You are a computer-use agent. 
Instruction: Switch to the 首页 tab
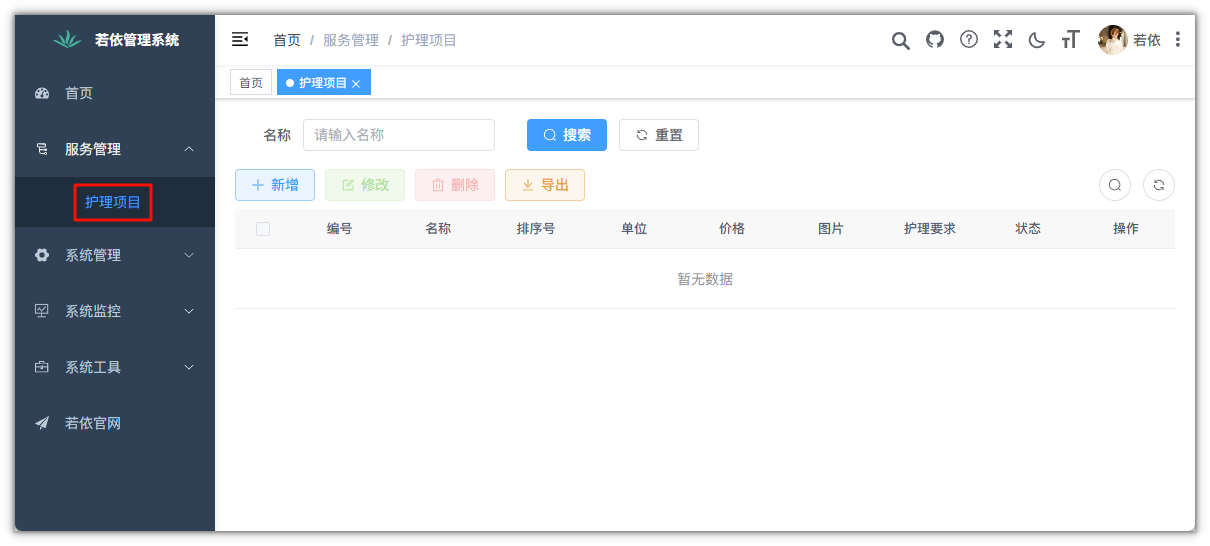tap(251, 83)
